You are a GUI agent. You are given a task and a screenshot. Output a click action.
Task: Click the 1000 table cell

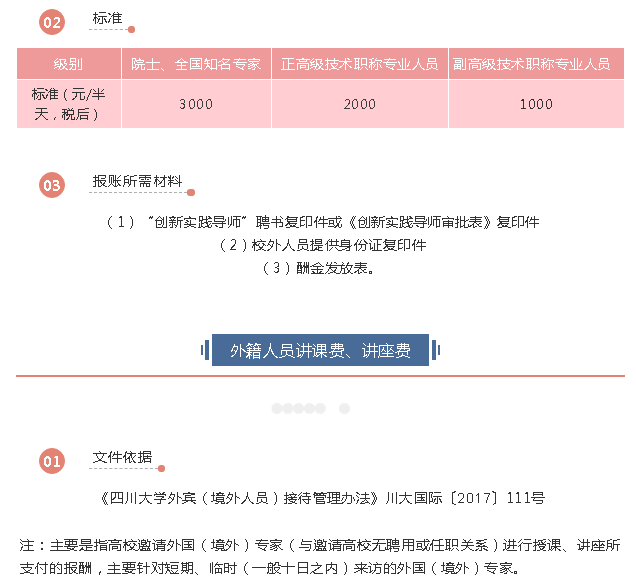536,104
